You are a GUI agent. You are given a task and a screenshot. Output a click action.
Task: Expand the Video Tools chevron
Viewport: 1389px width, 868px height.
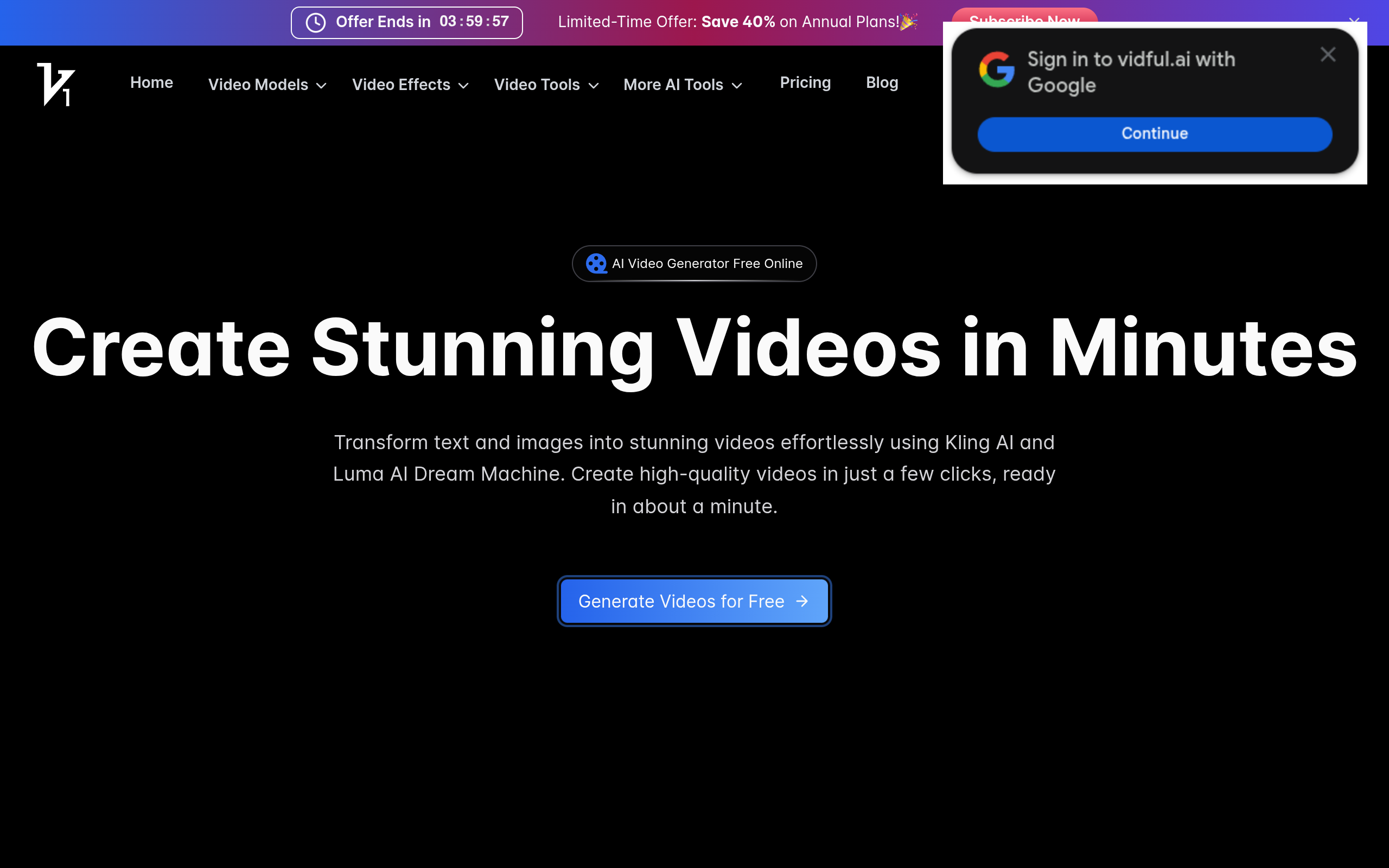pyautogui.click(x=594, y=86)
